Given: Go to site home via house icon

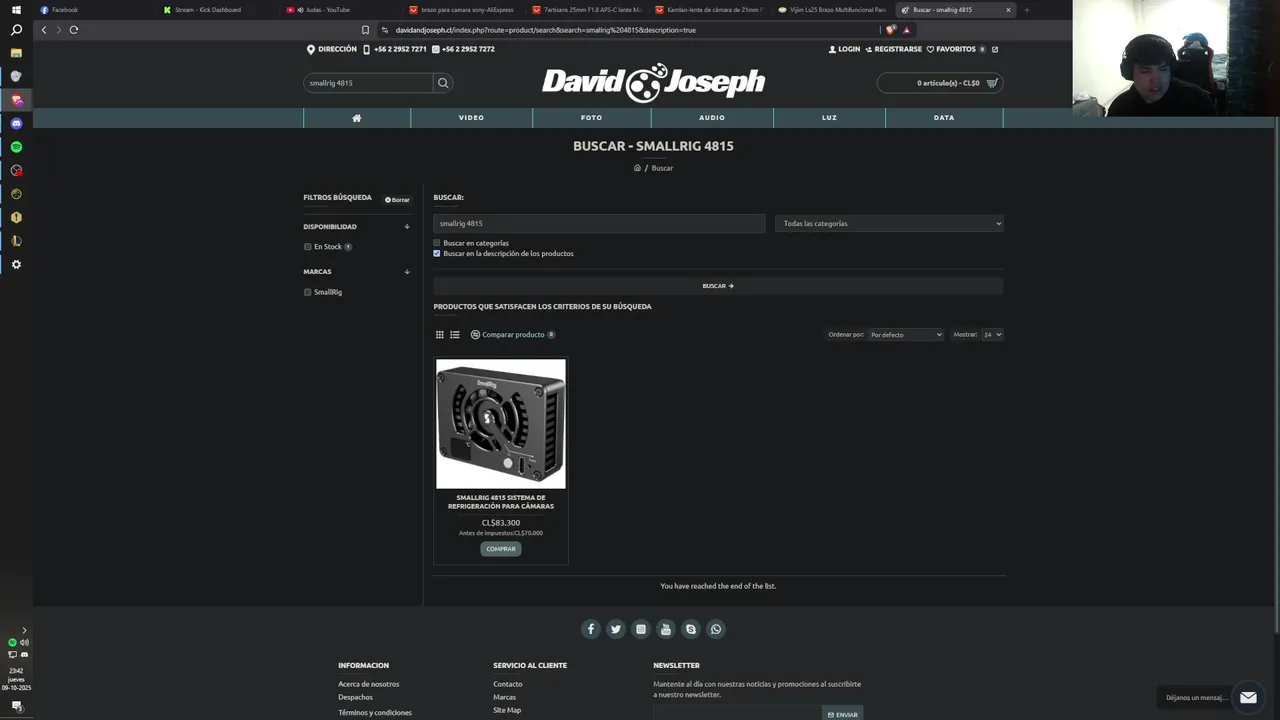Looking at the screenshot, I should pos(357,118).
